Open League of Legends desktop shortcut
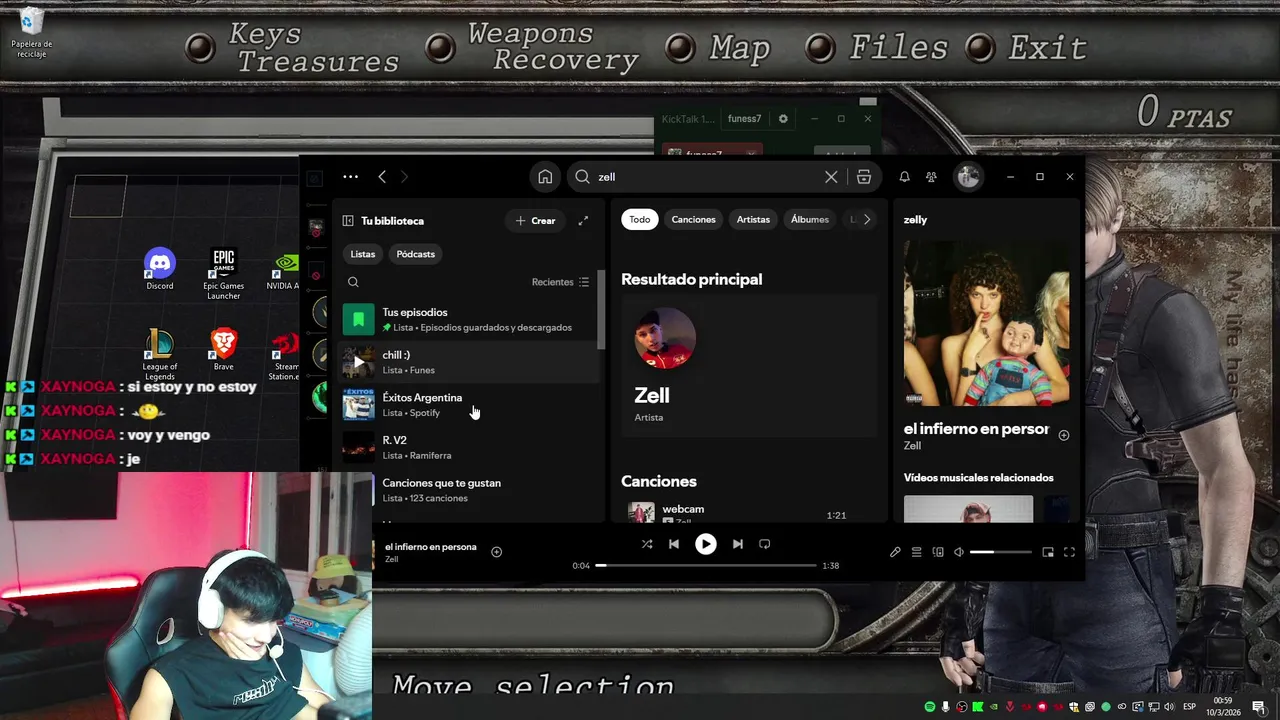The width and height of the screenshot is (1280, 720). pos(159,355)
